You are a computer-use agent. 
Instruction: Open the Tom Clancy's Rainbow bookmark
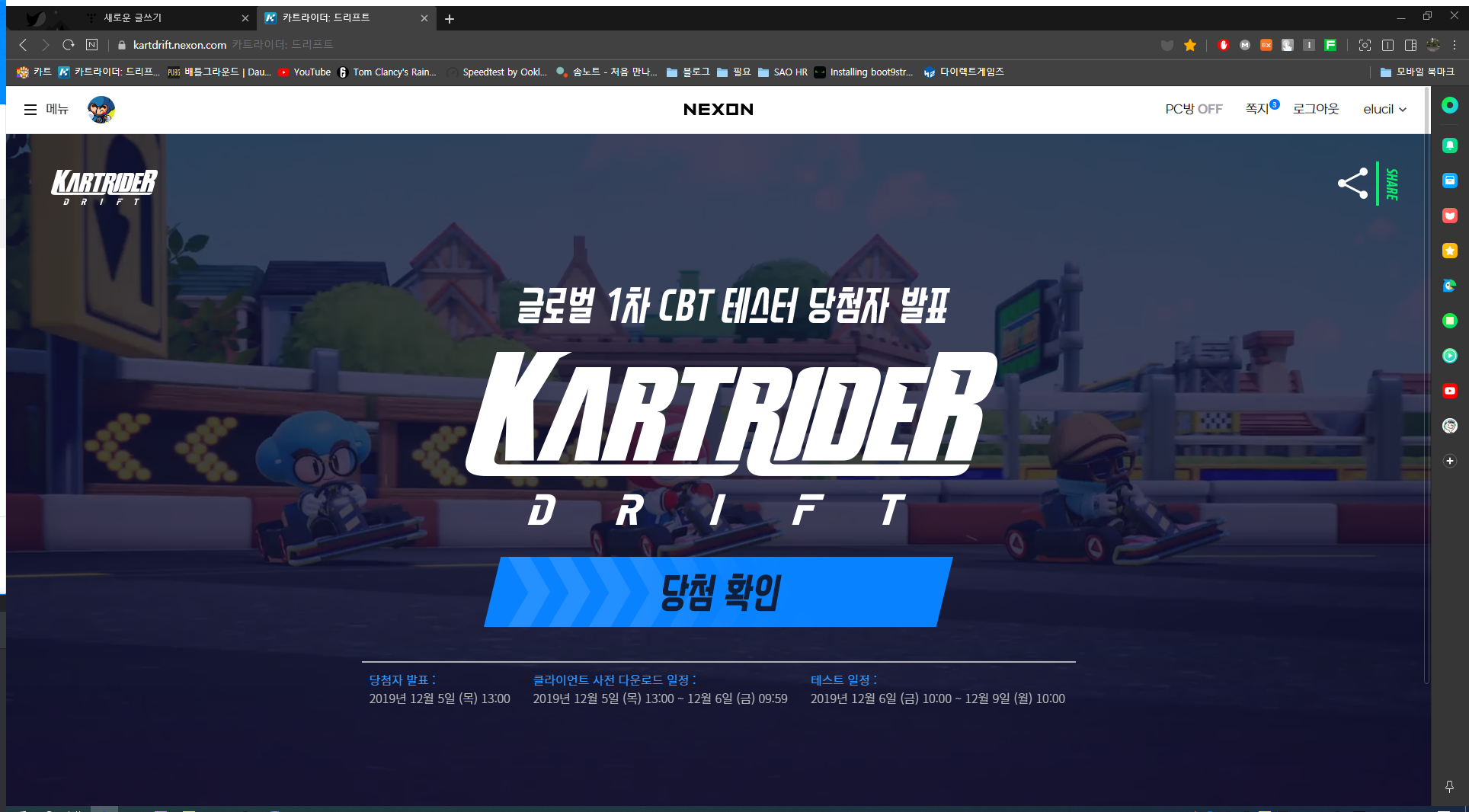pos(387,72)
